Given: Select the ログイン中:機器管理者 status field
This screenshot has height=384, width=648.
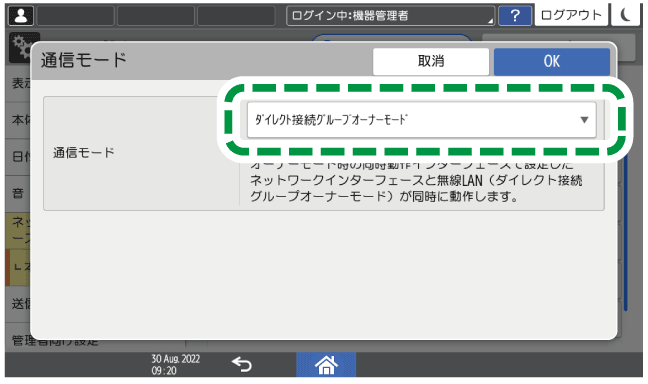Looking at the screenshot, I should (391, 16).
